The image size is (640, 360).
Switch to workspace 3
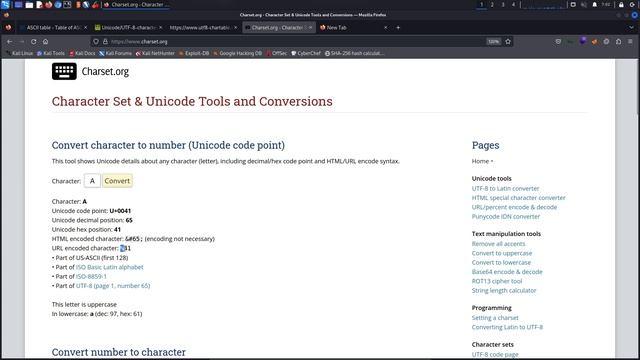pyautogui.click(x=502, y=5)
